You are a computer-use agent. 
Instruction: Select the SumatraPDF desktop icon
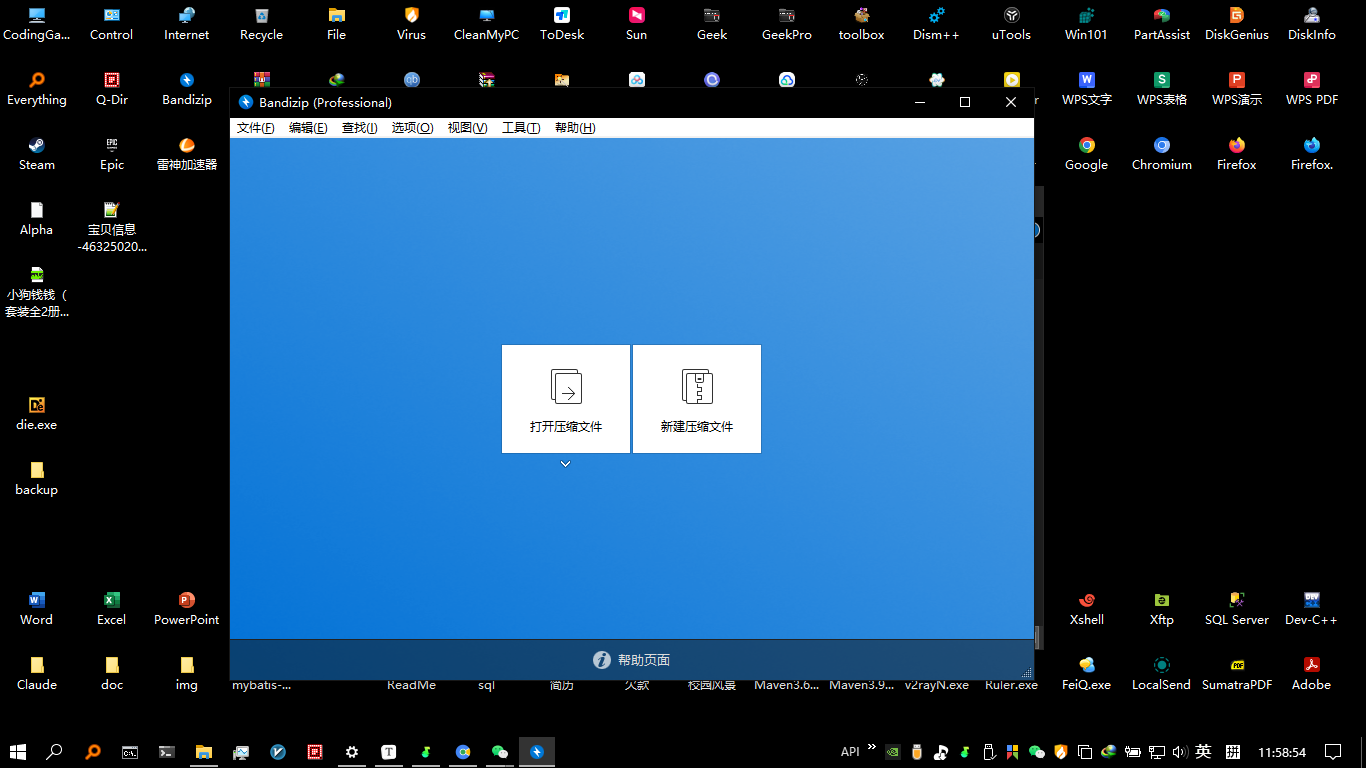[1237, 673]
